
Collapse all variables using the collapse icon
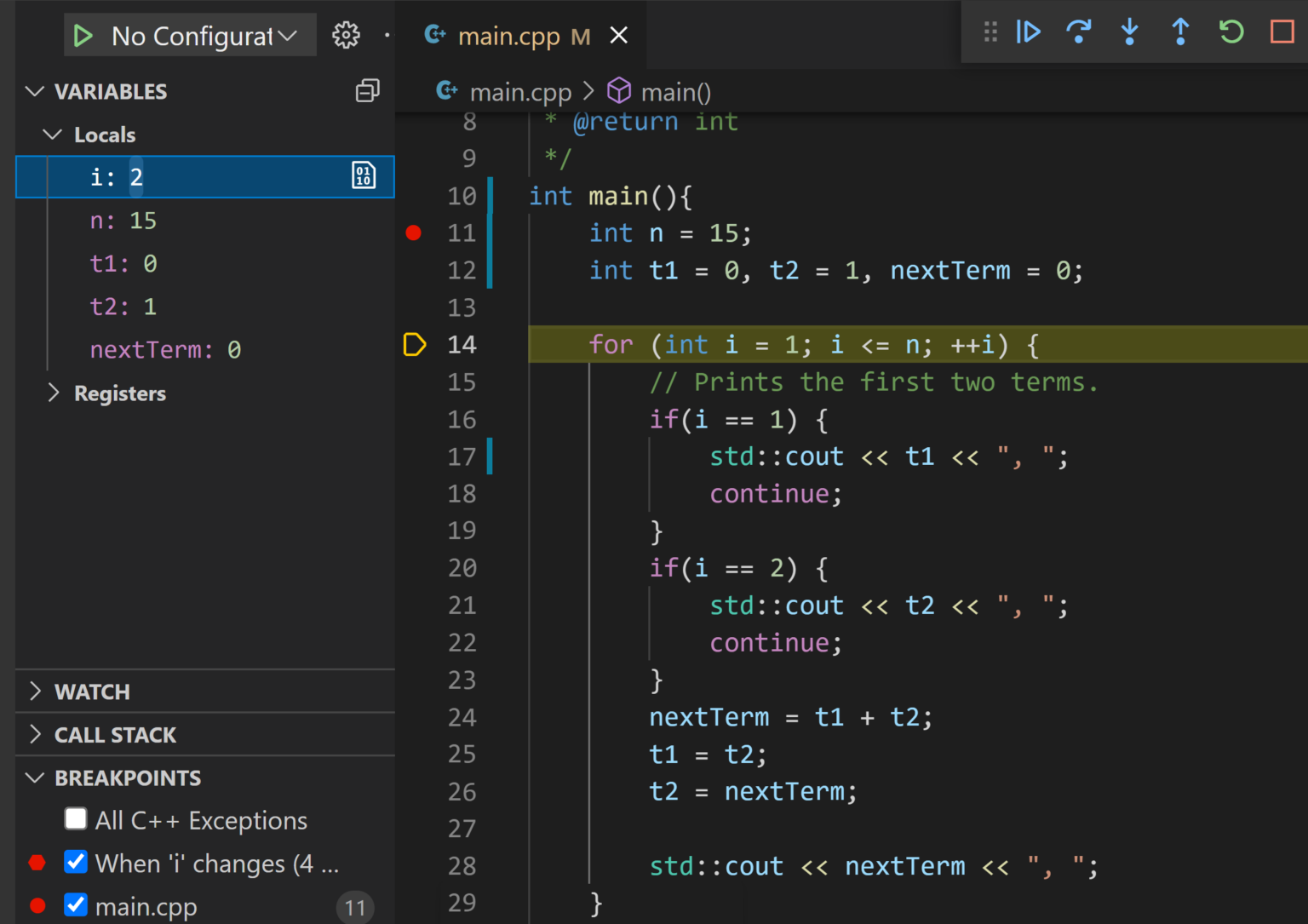367,91
